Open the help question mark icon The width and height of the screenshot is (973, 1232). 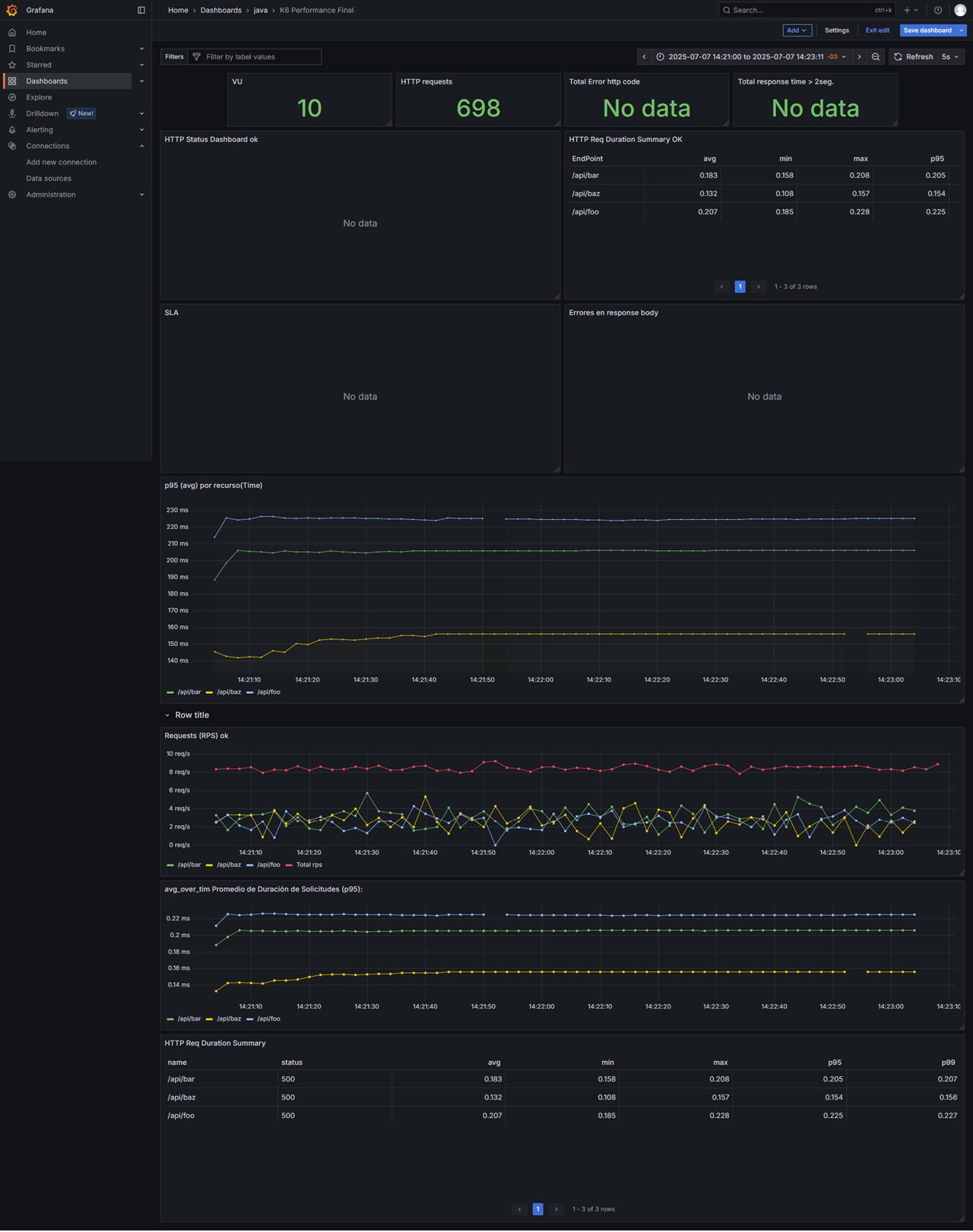(938, 10)
